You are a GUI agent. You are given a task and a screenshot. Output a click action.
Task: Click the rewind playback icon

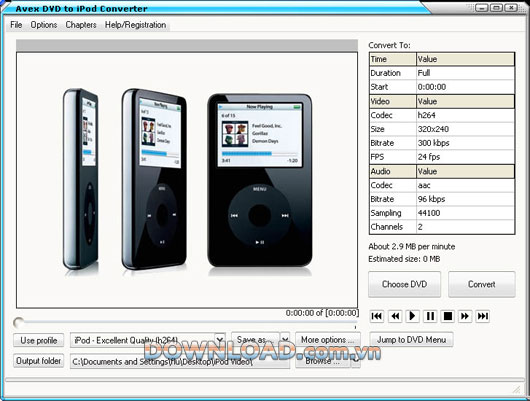tap(394, 316)
